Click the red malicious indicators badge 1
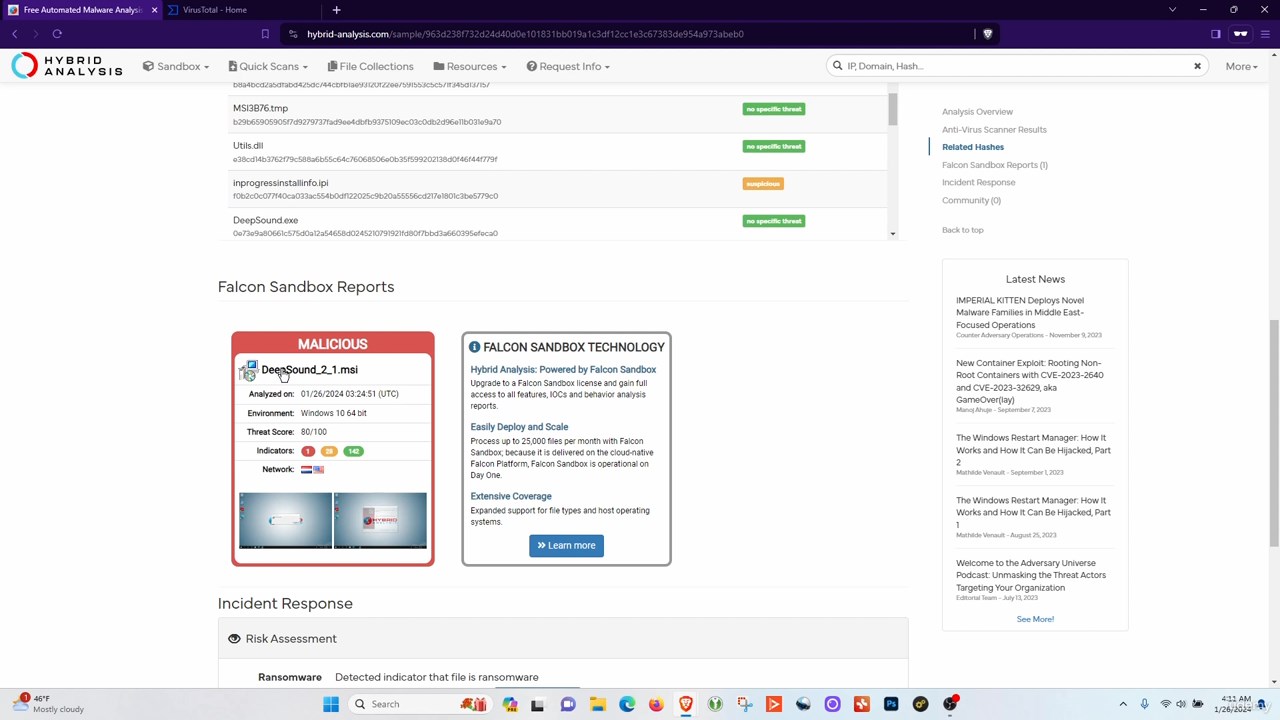The height and width of the screenshot is (720, 1280). point(308,451)
